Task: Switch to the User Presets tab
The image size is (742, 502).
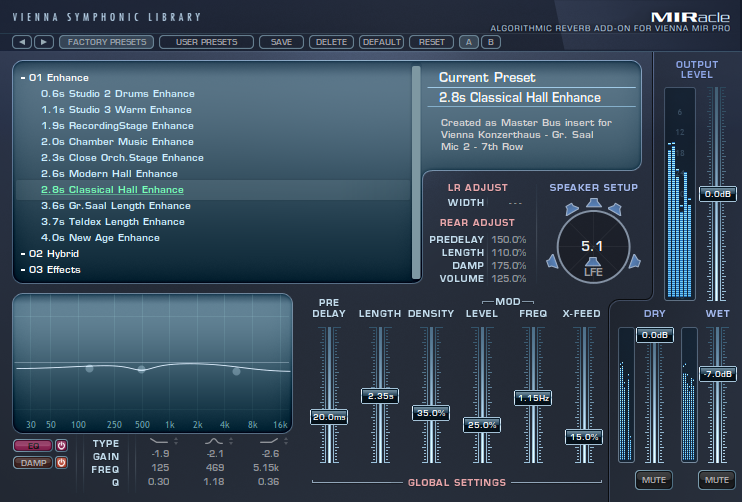Action: [206, 42]
